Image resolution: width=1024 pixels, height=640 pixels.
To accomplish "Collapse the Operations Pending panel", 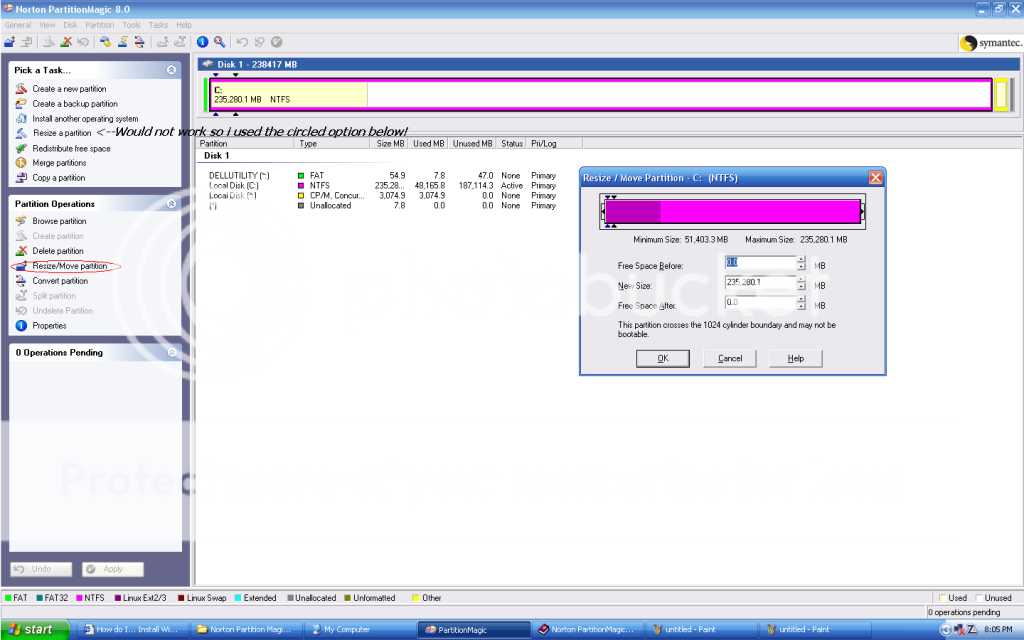I will (171, 353).
